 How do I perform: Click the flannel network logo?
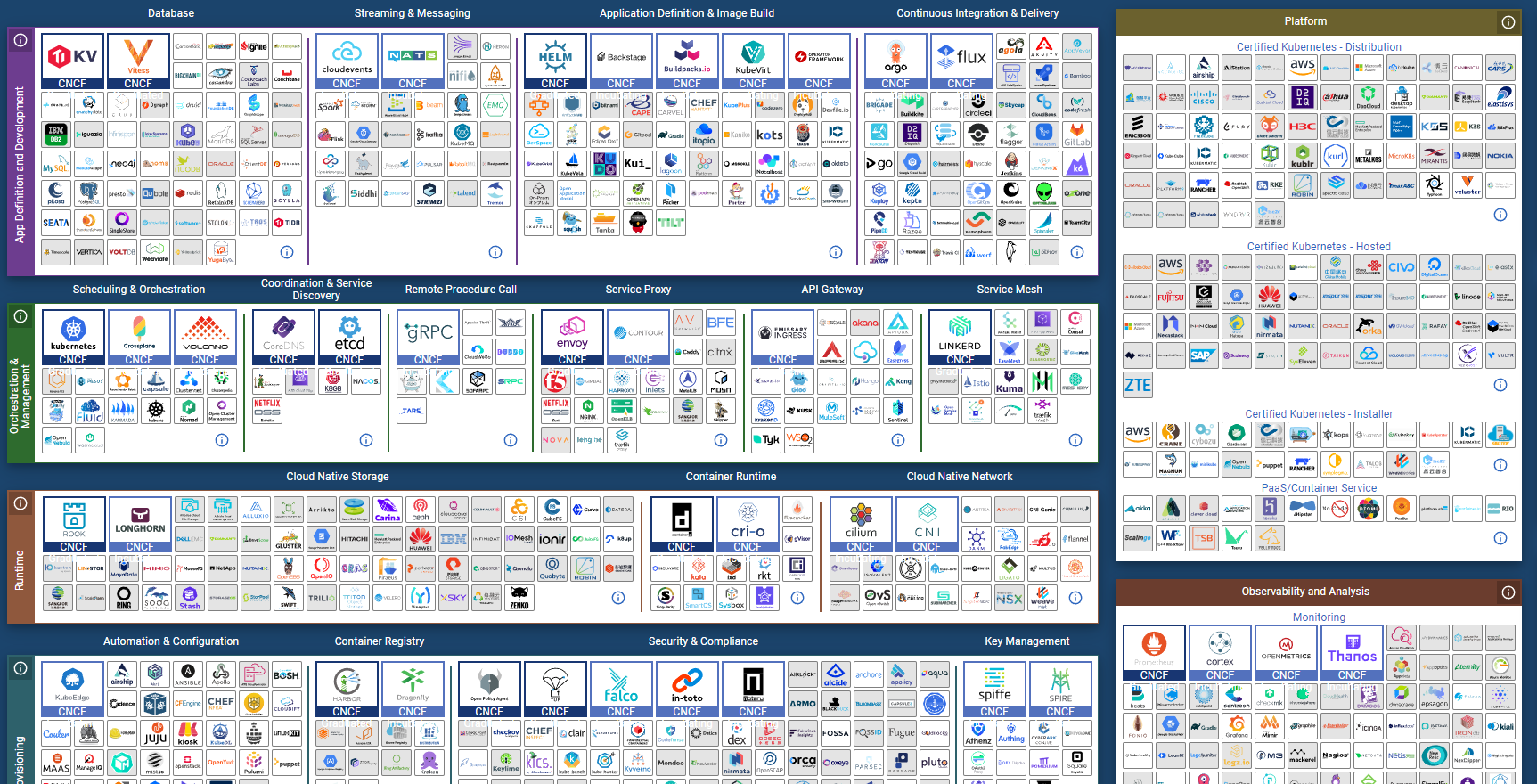pos(1075,539)
